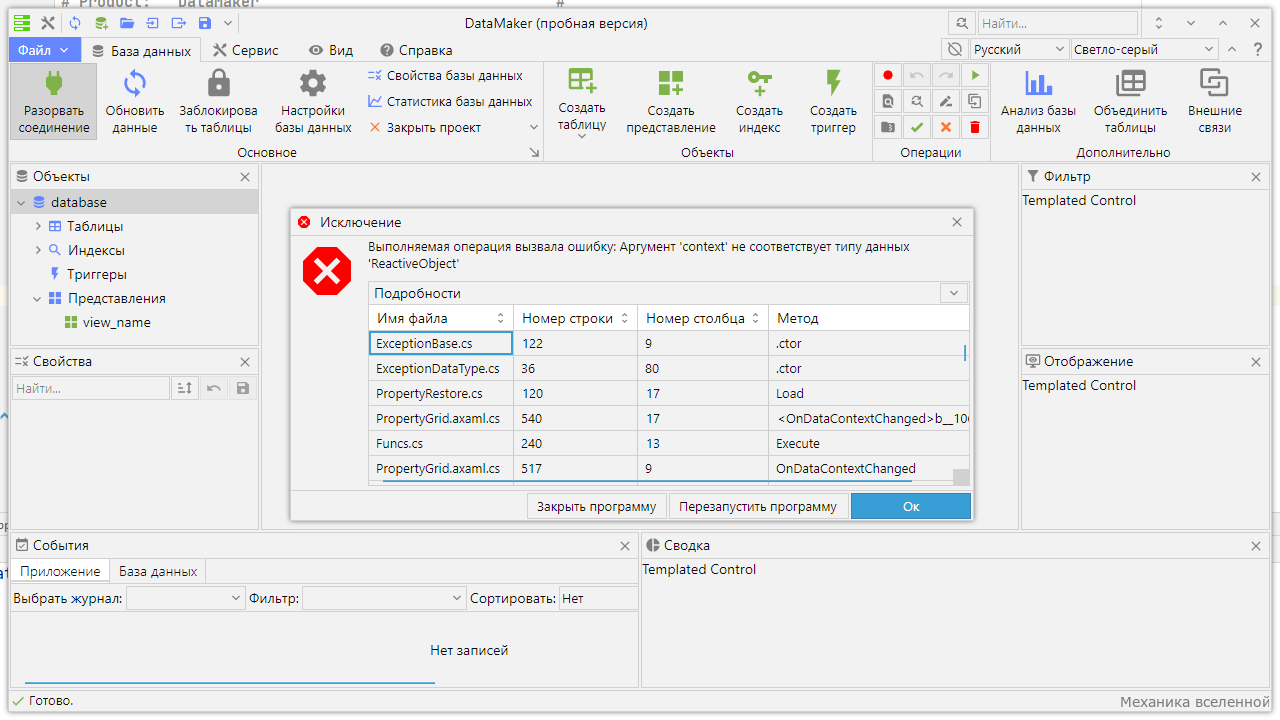Click the Разорвать соединение plug icon

point(54,83)
